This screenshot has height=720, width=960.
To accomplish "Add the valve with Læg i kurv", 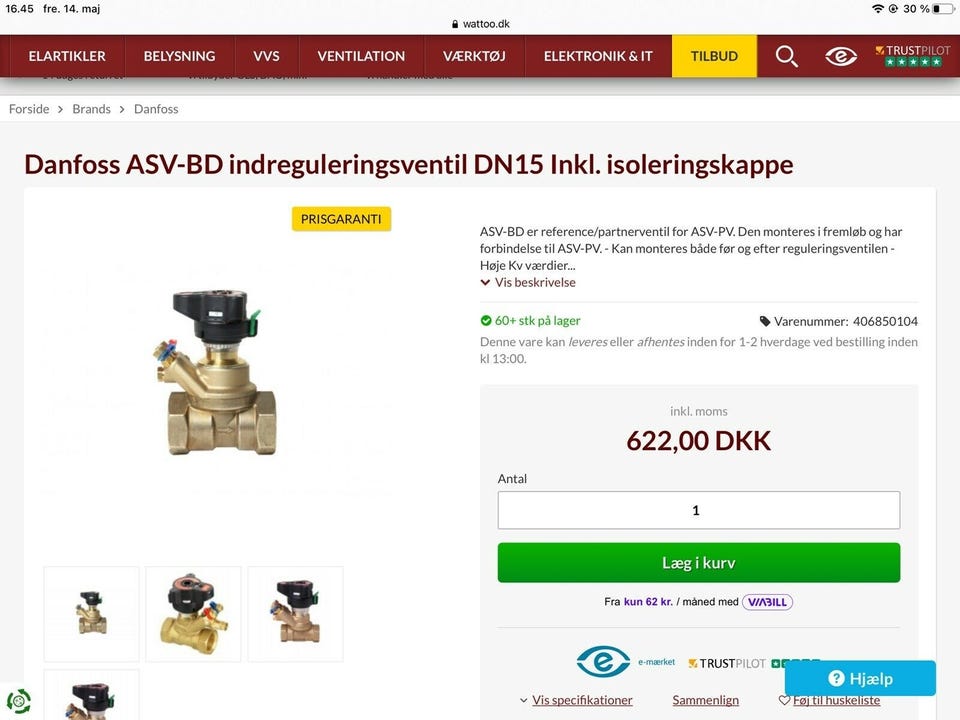I will point(699,563).
